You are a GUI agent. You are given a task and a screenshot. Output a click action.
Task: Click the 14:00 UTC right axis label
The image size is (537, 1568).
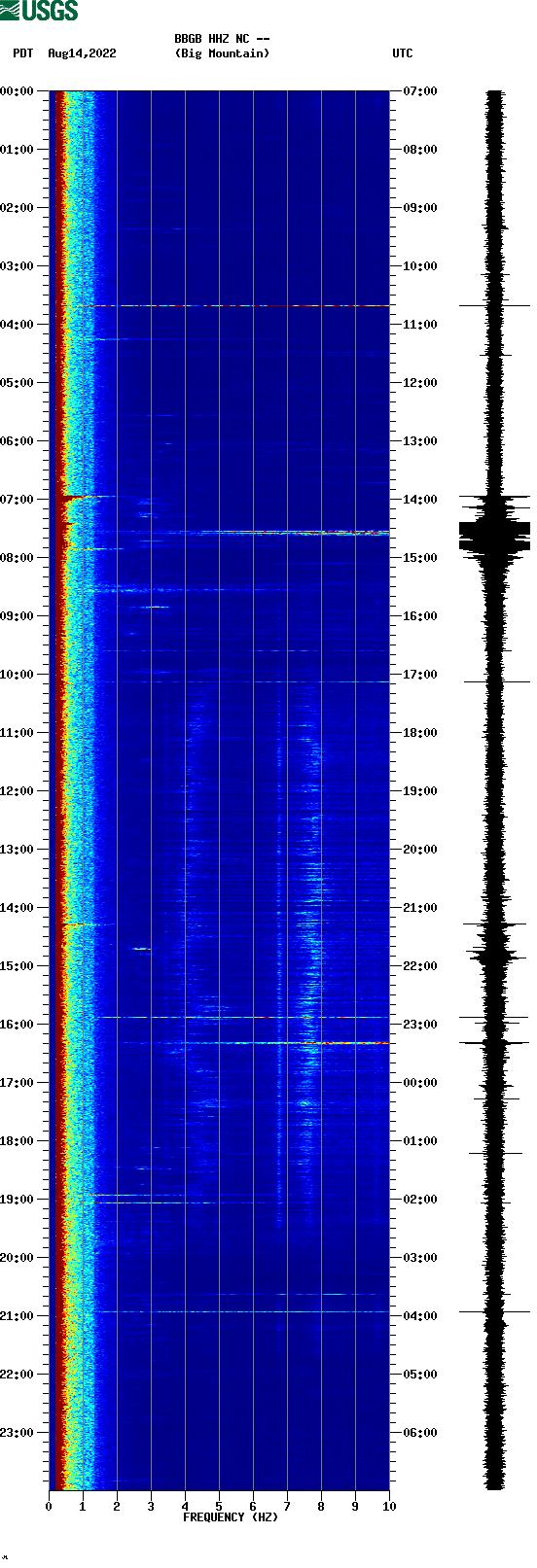coord(420,500)
